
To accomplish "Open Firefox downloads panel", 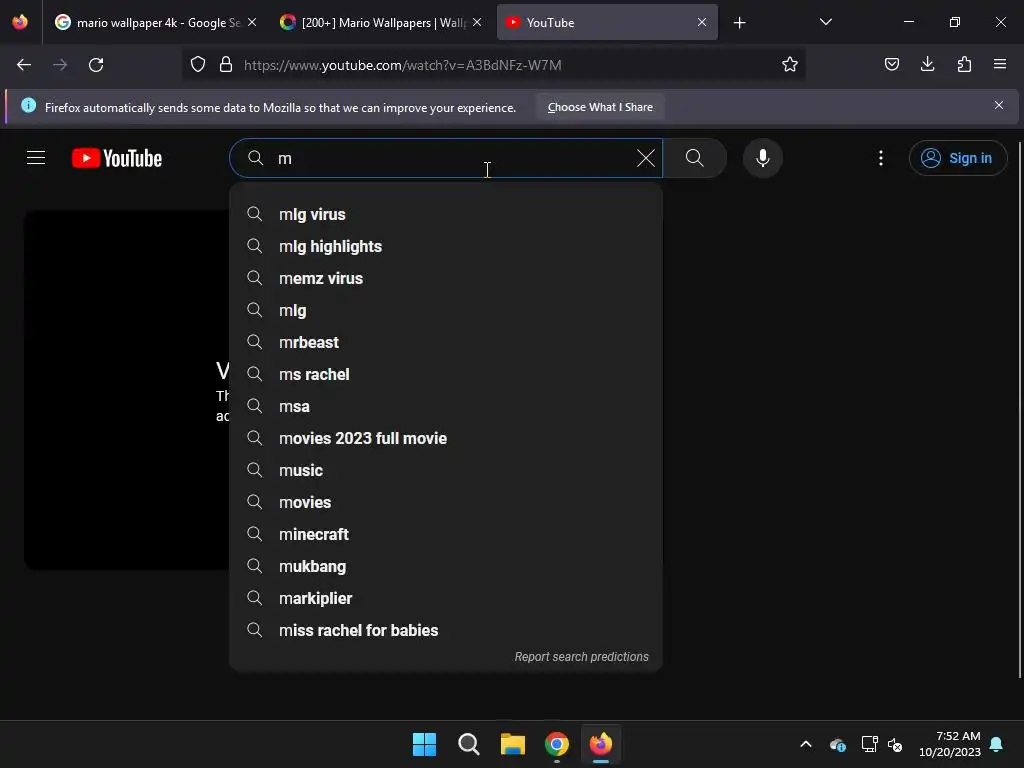I will pos(927,64).
